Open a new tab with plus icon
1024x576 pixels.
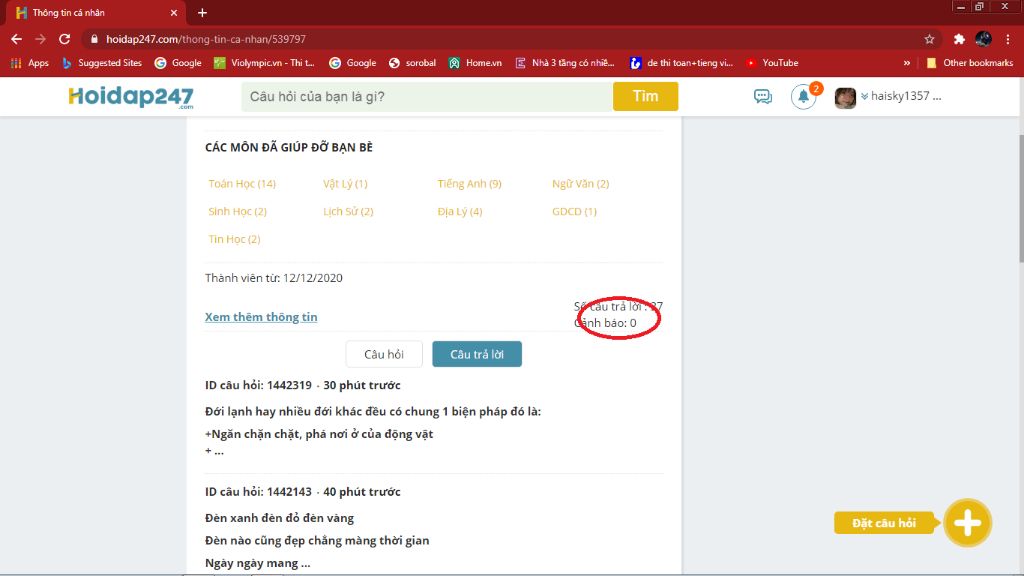tap(202, 12)
